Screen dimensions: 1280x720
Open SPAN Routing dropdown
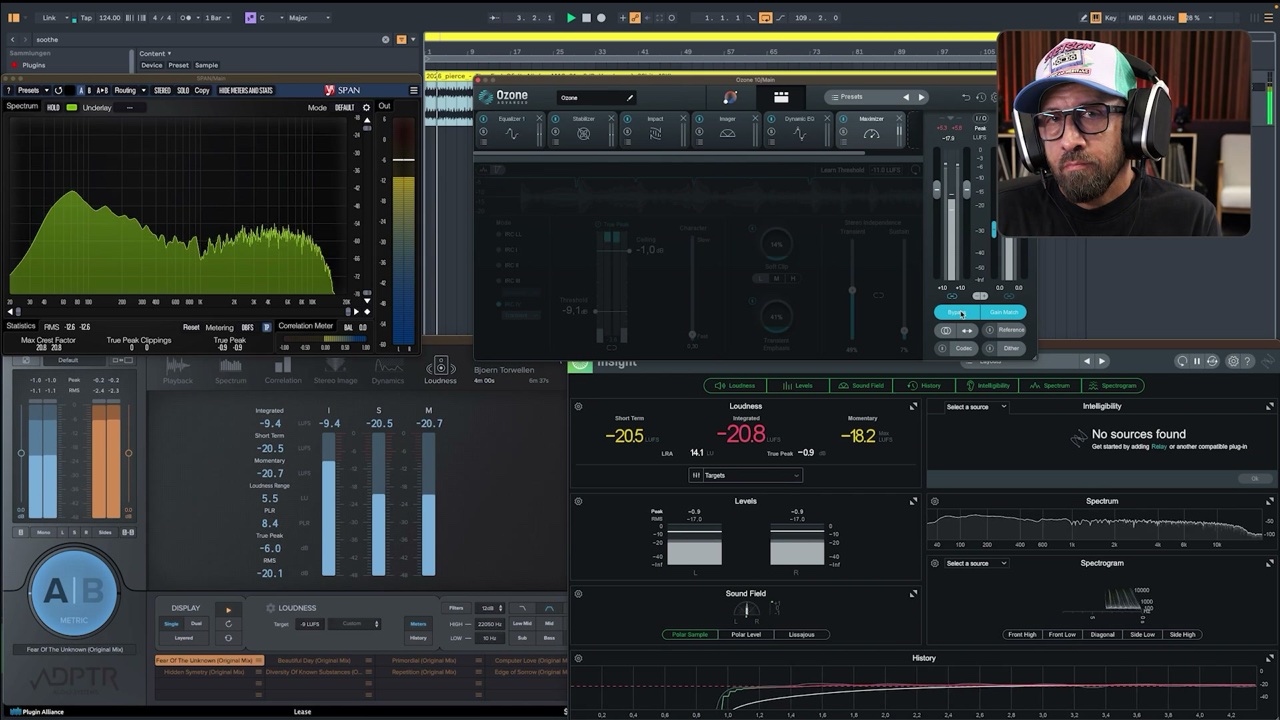click(130, 90)
